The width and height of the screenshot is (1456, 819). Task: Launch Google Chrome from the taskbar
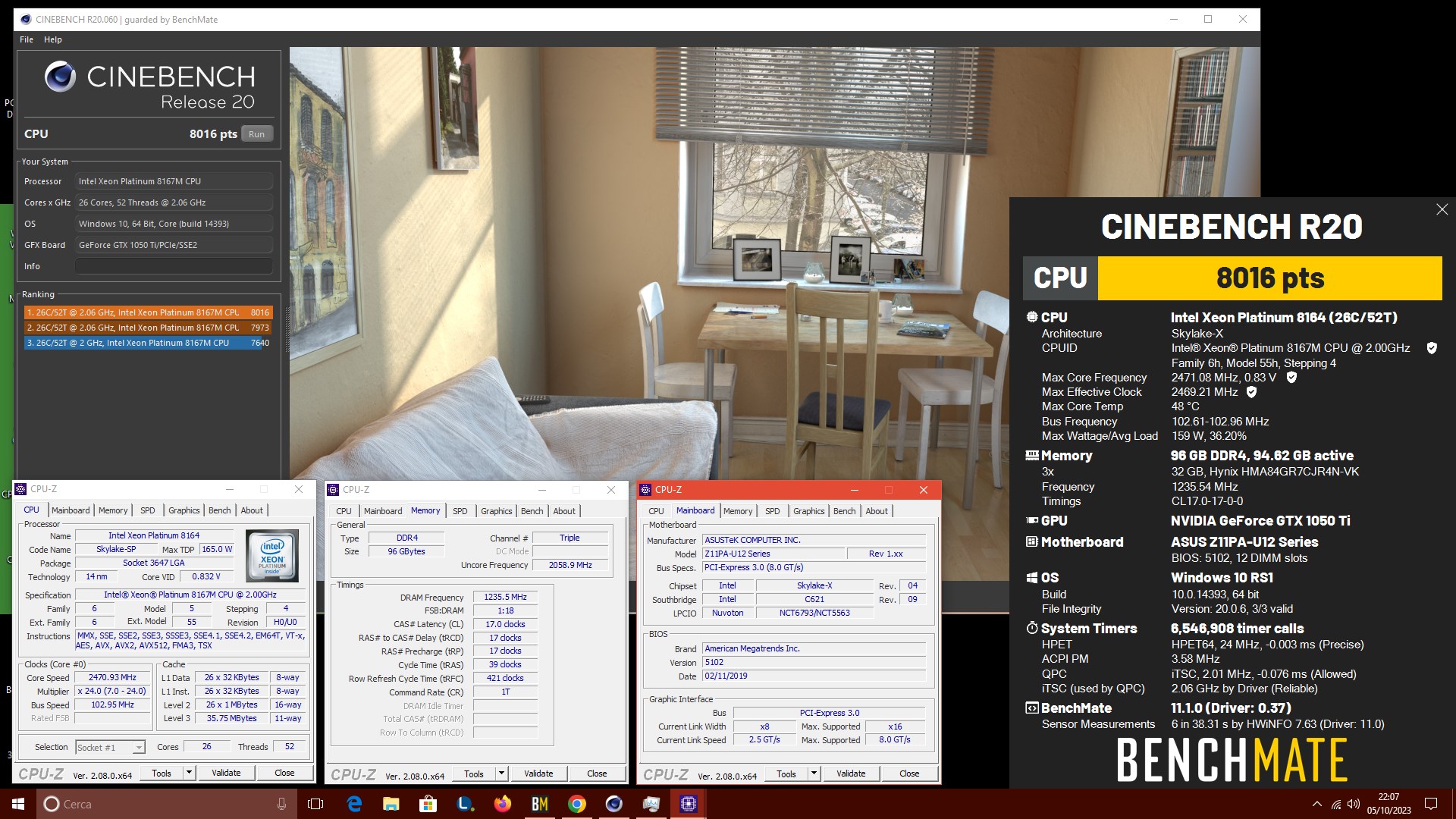577,804
